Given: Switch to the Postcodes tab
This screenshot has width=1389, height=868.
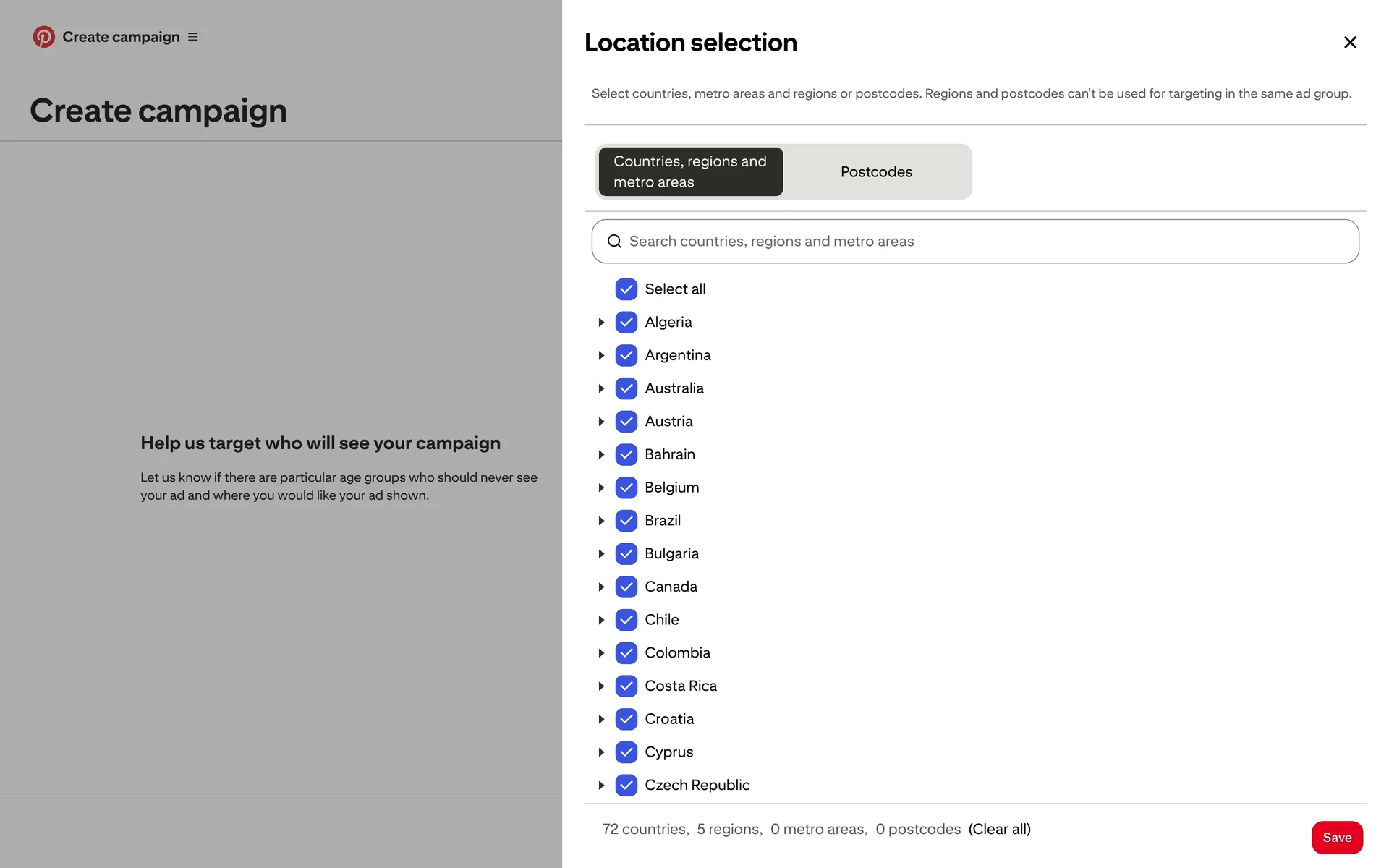Looking at the screenshot, I should point(876,172).
